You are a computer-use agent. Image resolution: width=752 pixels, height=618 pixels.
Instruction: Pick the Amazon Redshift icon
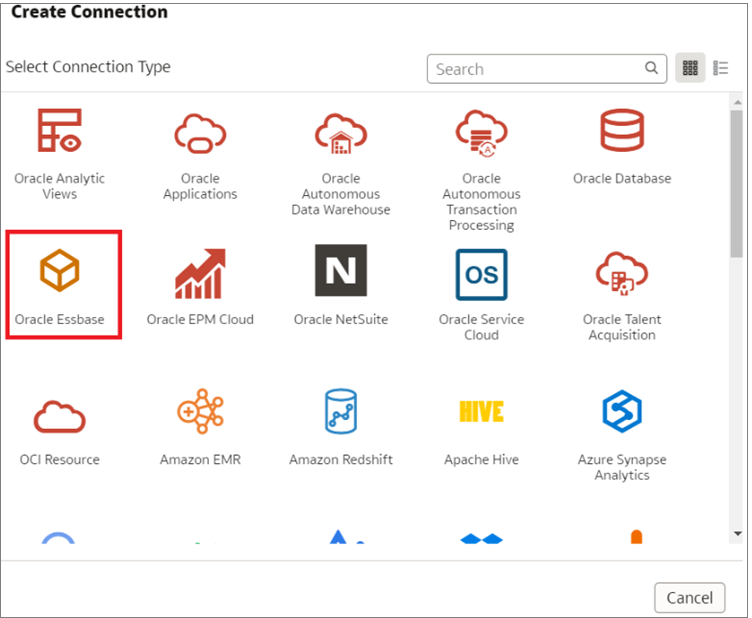tap(341, 411)
